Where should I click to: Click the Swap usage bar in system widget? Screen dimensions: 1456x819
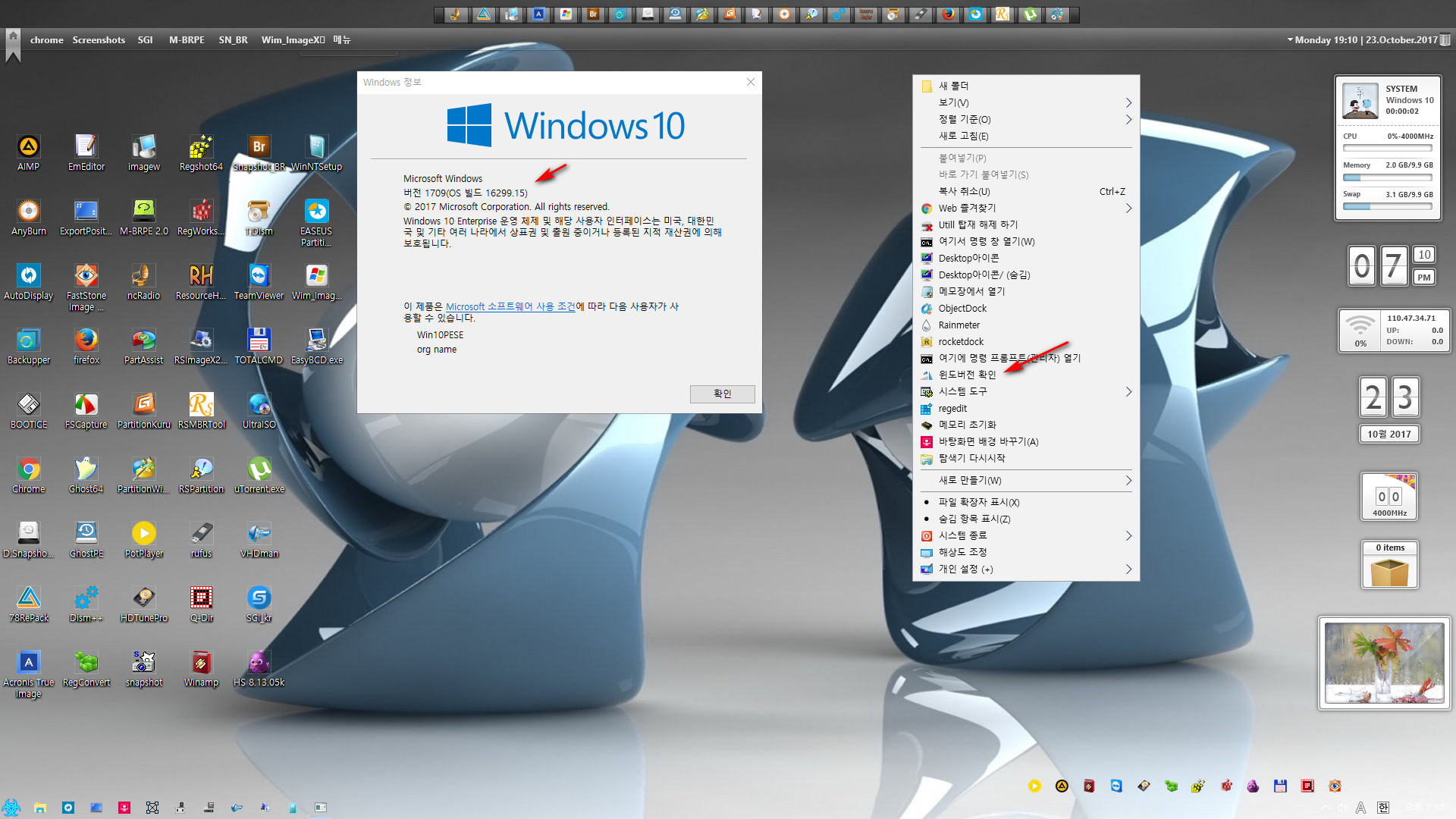1387,206
